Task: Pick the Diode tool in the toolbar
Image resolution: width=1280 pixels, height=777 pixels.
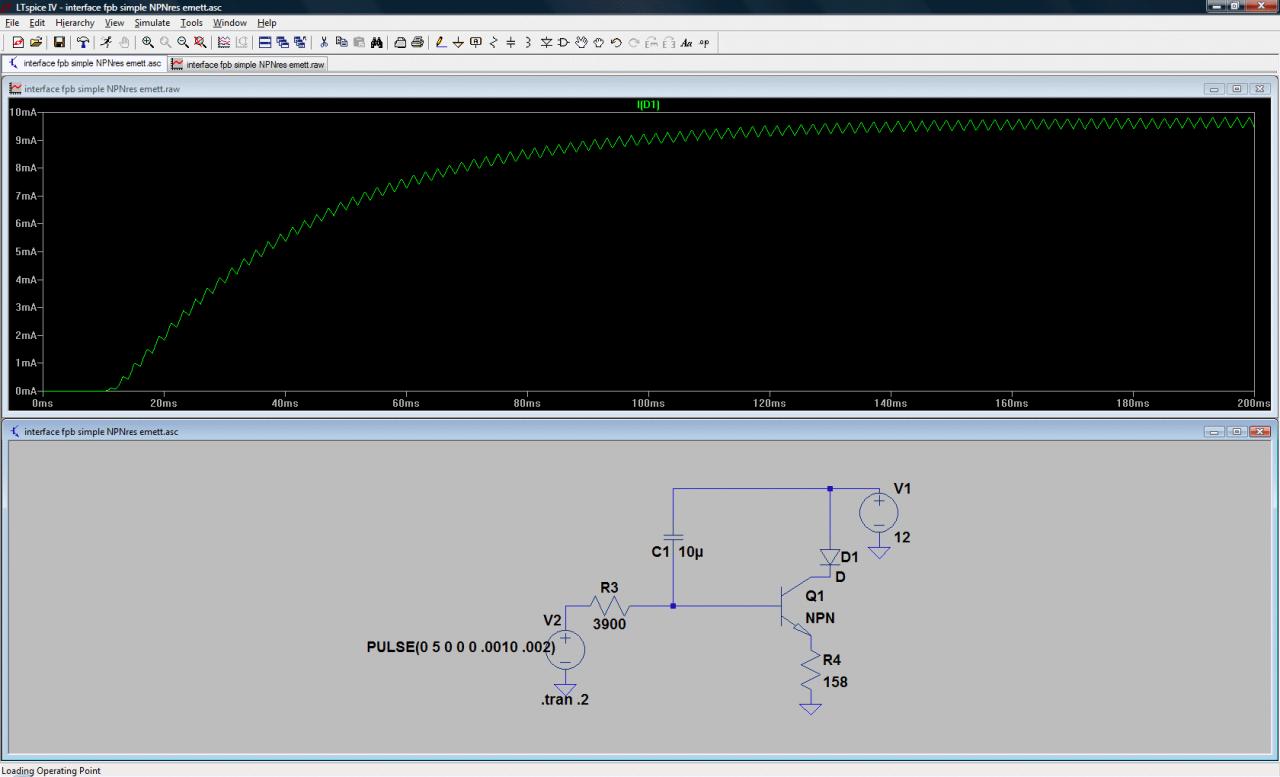Action: pos(547,42)
